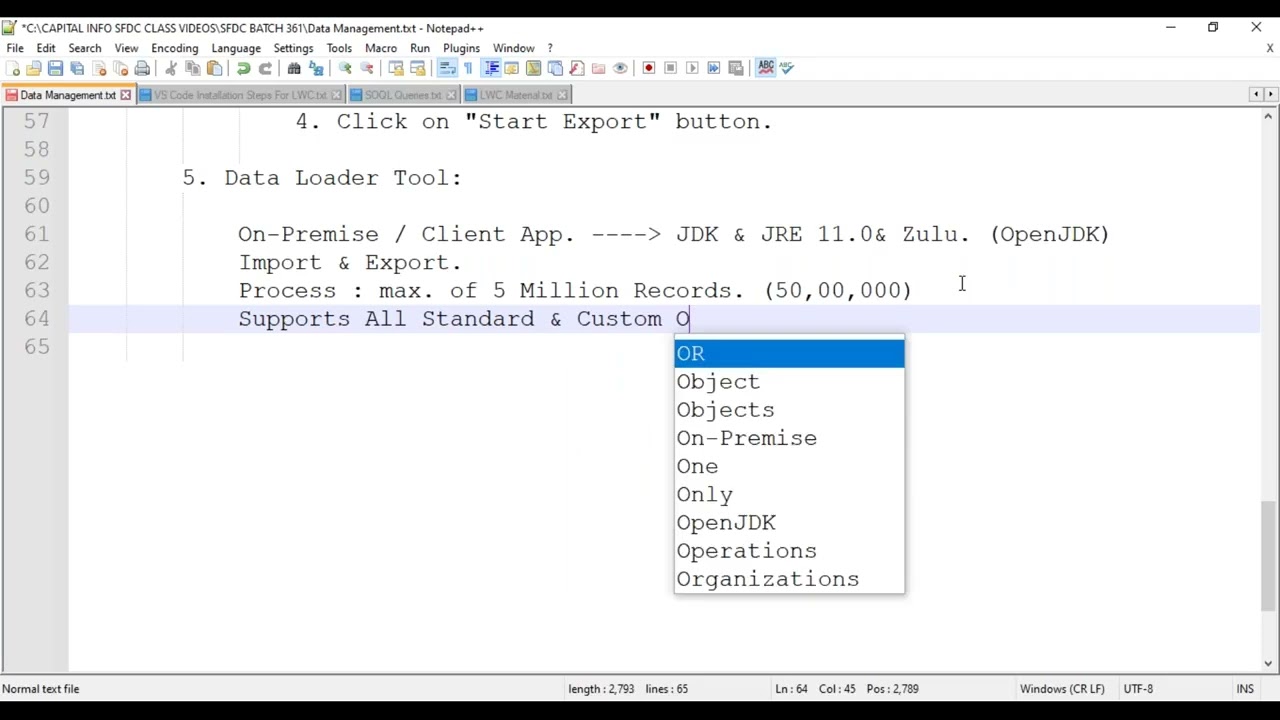
Task: Open the Settings menu
Action: coord(293,48)
